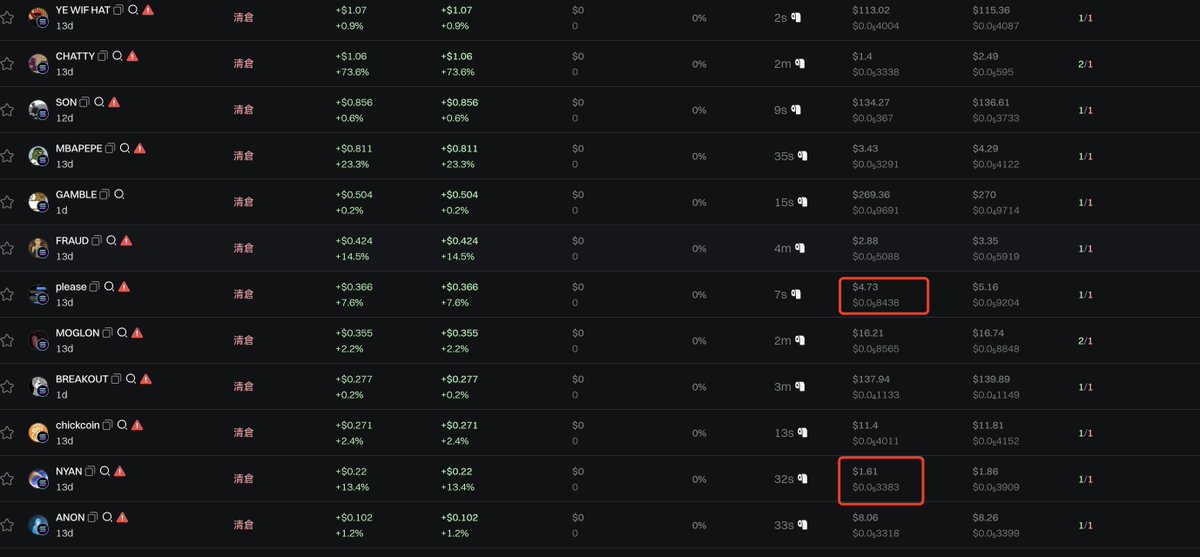Favorite the CHATTY token with its star
Image resolution: width=1200 pixels, height=557 pixels.
click(x=7, y=63)
